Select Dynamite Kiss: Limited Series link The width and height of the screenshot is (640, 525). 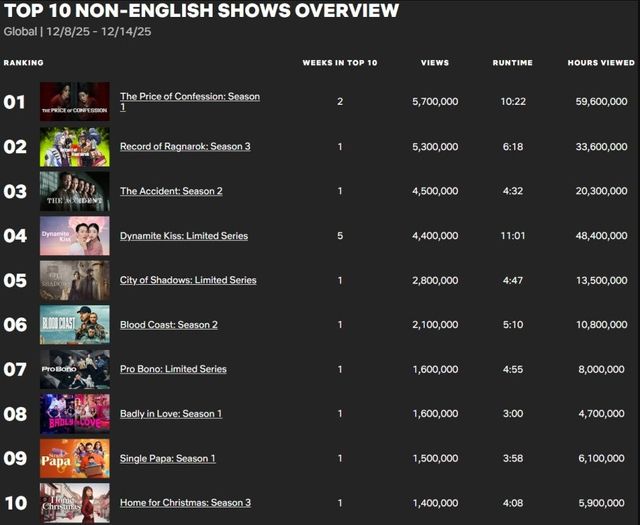click(183, 236)
